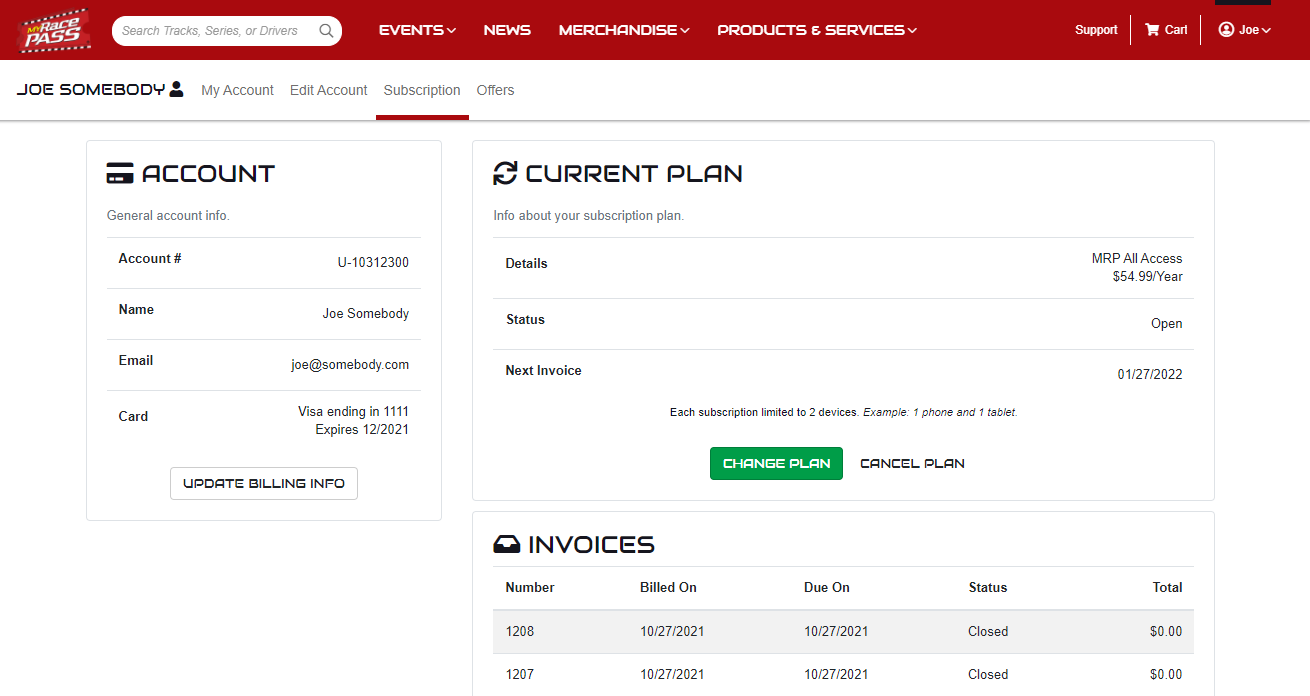Click the person icon next to Joe Somebody
This screenshot has width=1310, height=696.
point(177,89)
